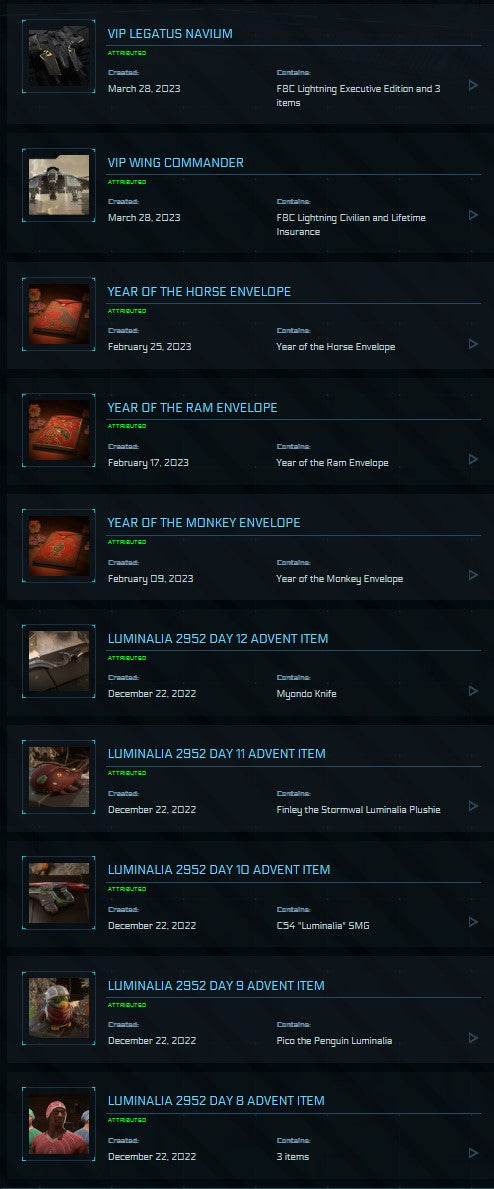Open the Year of the Monkey Envelope title

coord(203,522)
